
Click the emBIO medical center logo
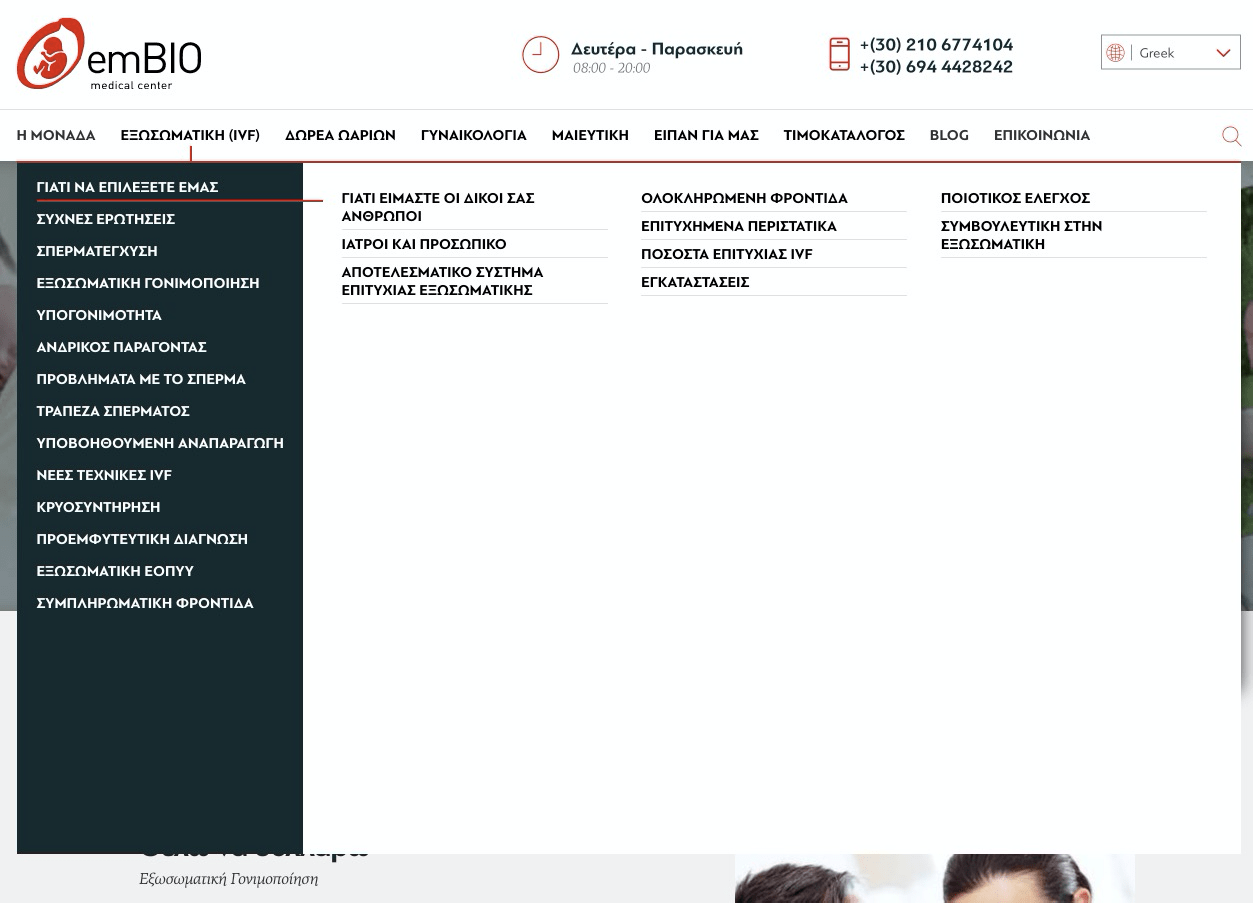[109, 54]
